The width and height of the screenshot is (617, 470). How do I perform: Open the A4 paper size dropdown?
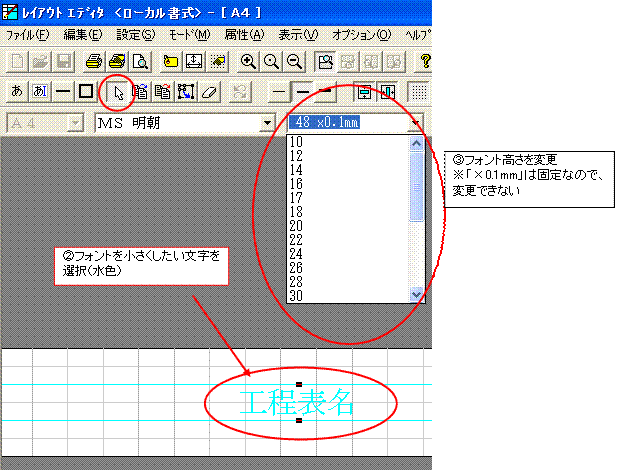75,123
